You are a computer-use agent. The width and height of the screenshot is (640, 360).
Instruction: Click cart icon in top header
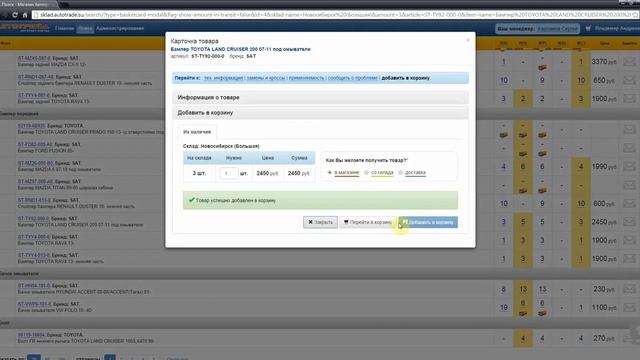click(x=588, y=29)
